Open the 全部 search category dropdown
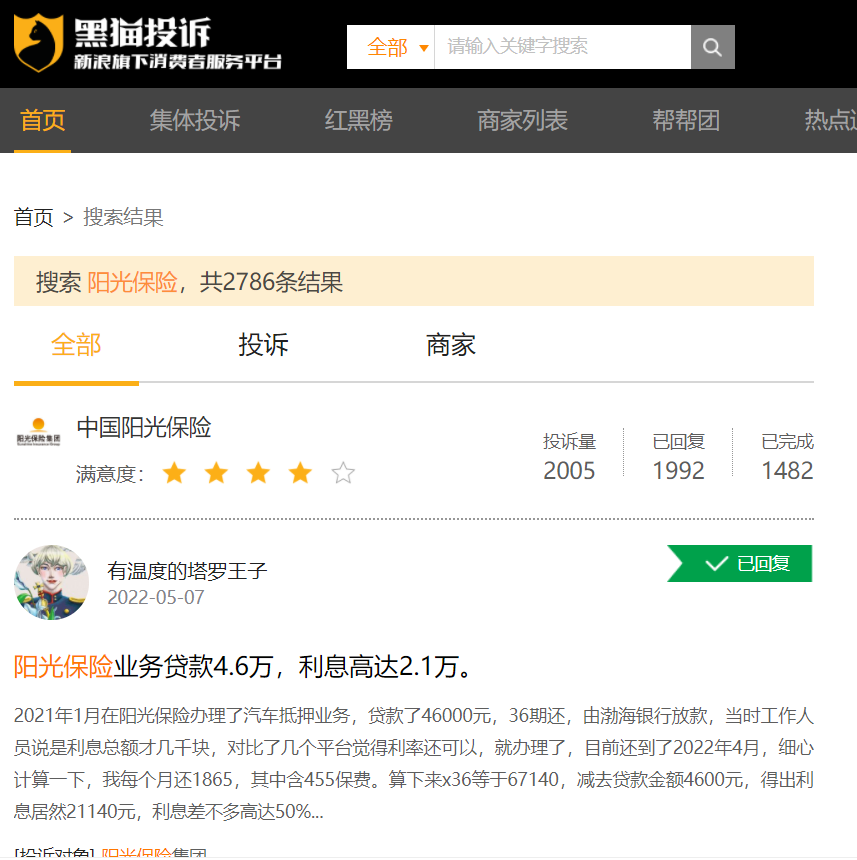857x860 pixels. coord(391,47)
